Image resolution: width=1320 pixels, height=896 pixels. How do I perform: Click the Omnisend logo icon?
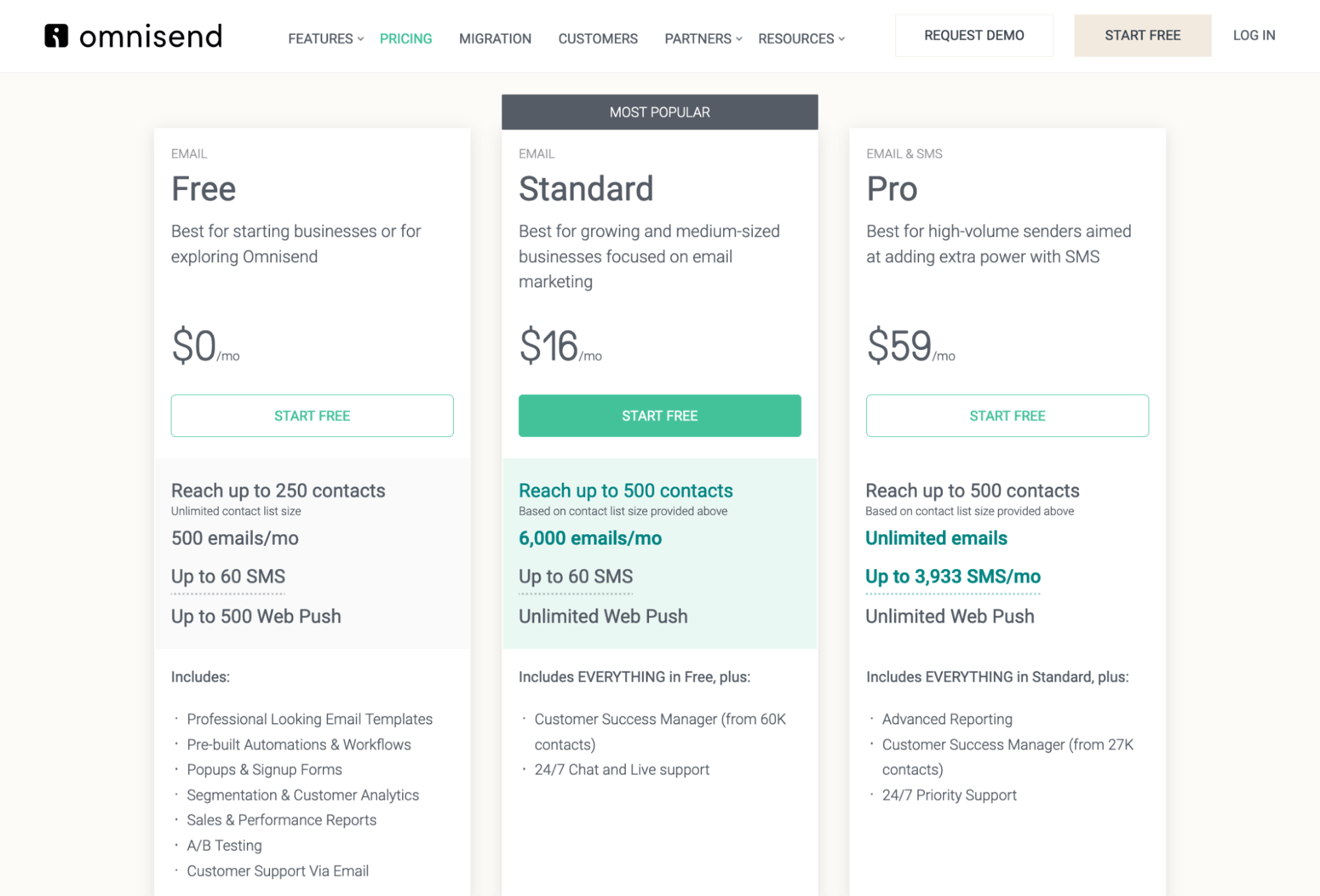tap(56, 36)
